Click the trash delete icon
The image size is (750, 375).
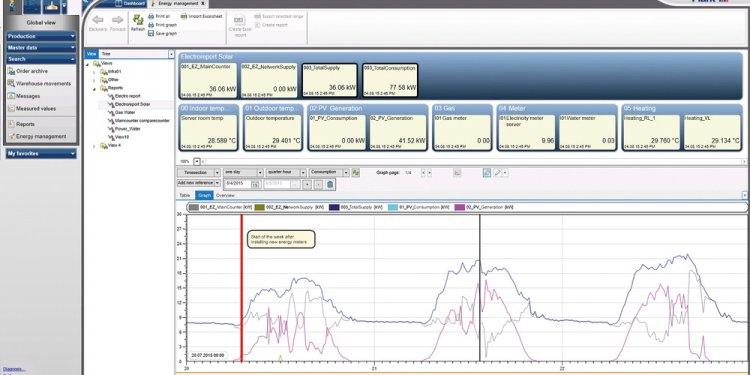coord(330,184)
